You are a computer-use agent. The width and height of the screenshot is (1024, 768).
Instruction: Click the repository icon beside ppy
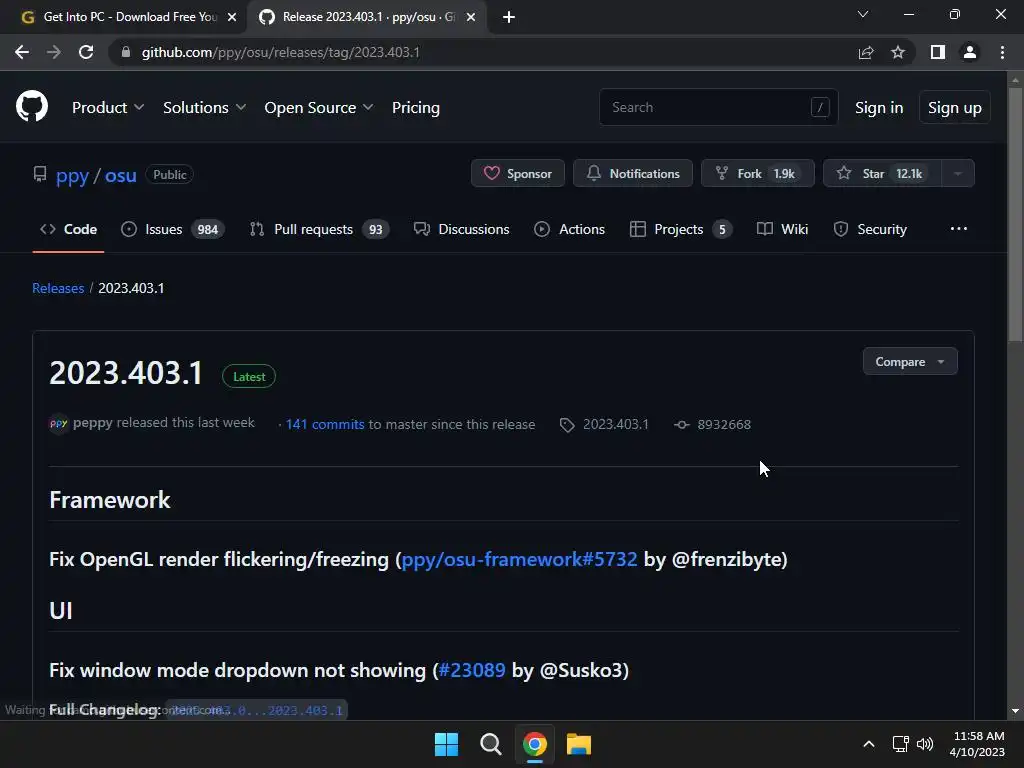click(40, 174)
